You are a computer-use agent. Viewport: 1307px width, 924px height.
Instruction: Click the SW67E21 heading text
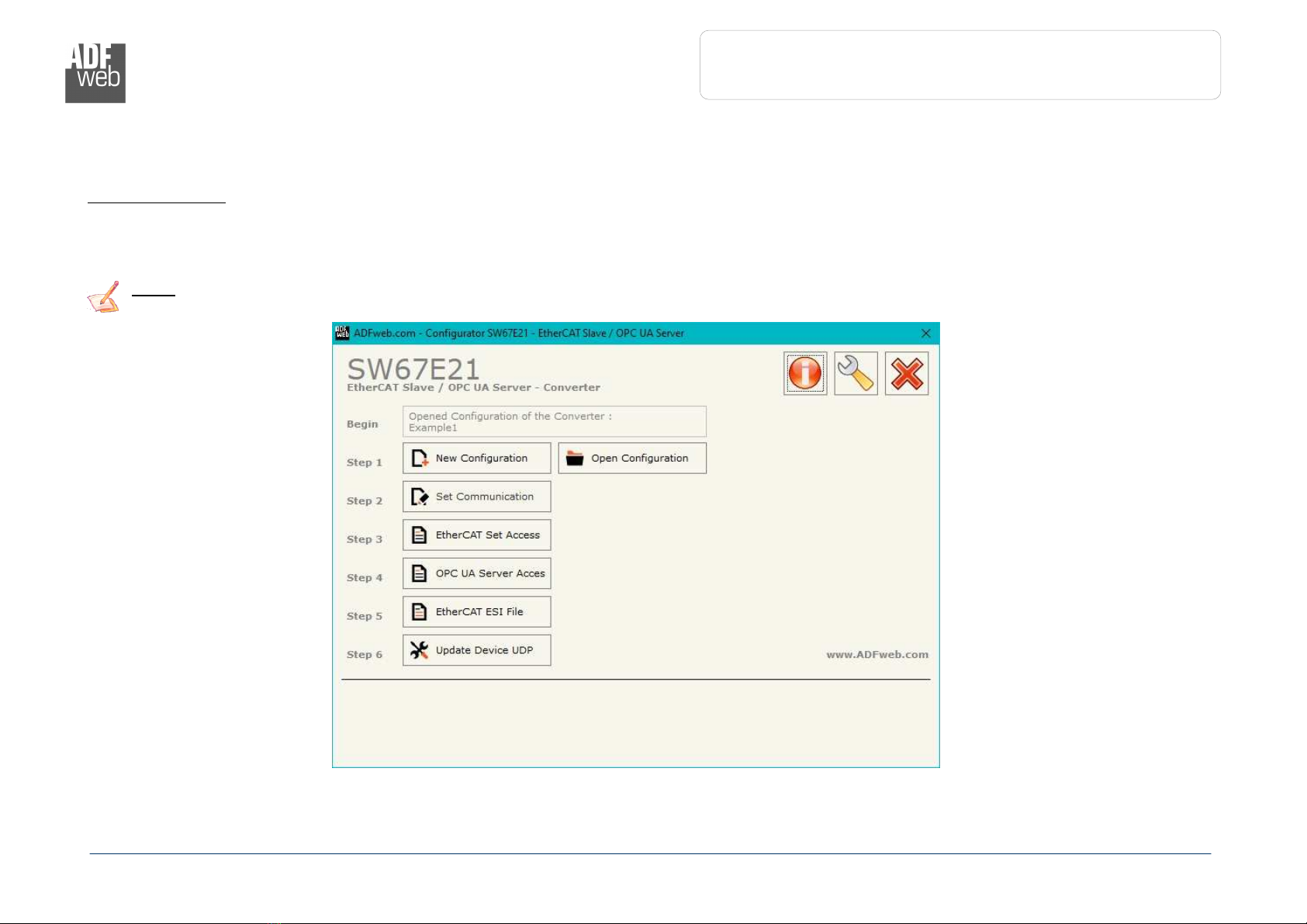(x=413, y=369)
